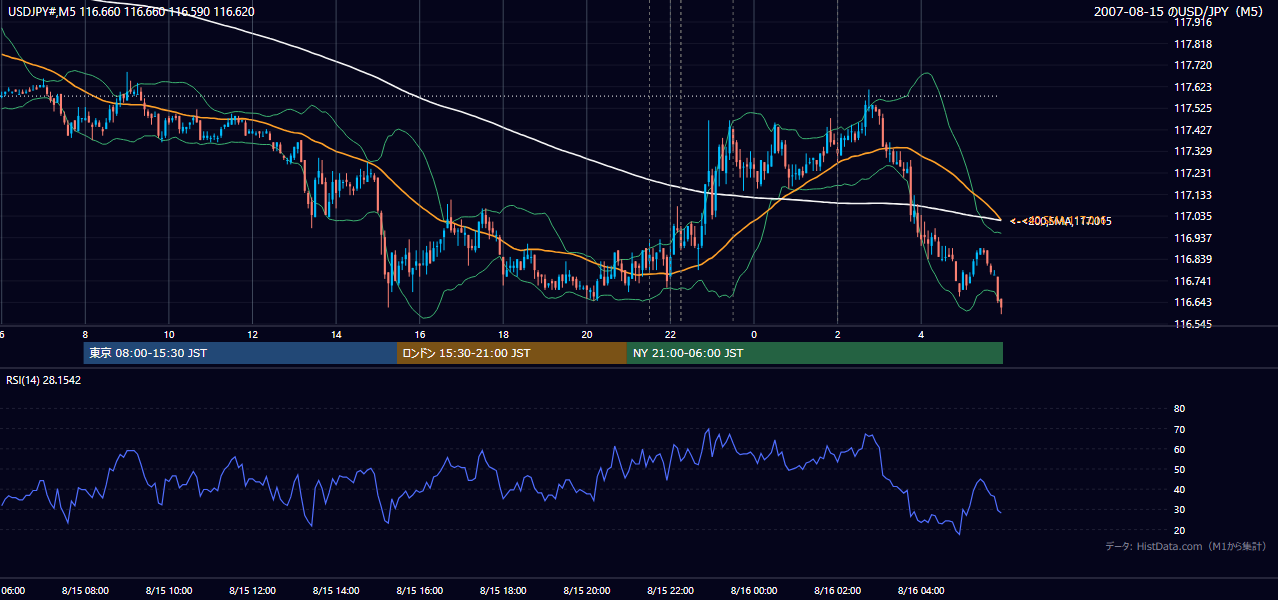This screenshot has height=600, width=1278.
Task: Click hour label 0 under the price chart
Action: click(x=754, y=335)
